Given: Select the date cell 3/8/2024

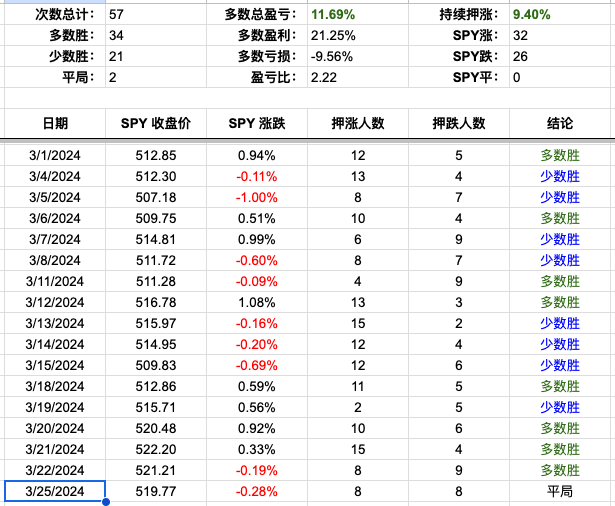Looking at the screenshot, I should (x=55, y=260).
